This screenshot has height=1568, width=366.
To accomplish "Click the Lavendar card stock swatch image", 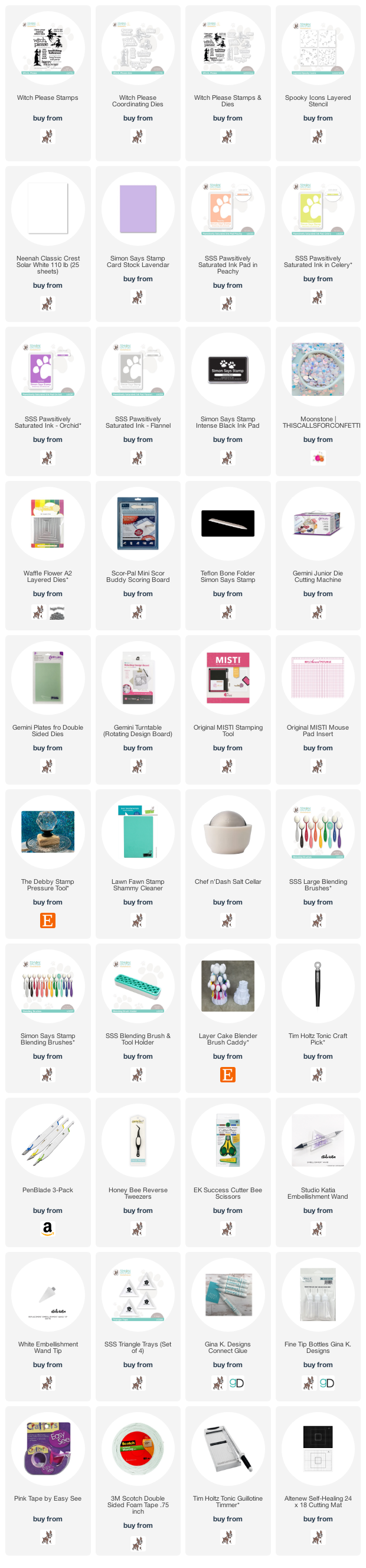I will [x=138, y=210].
